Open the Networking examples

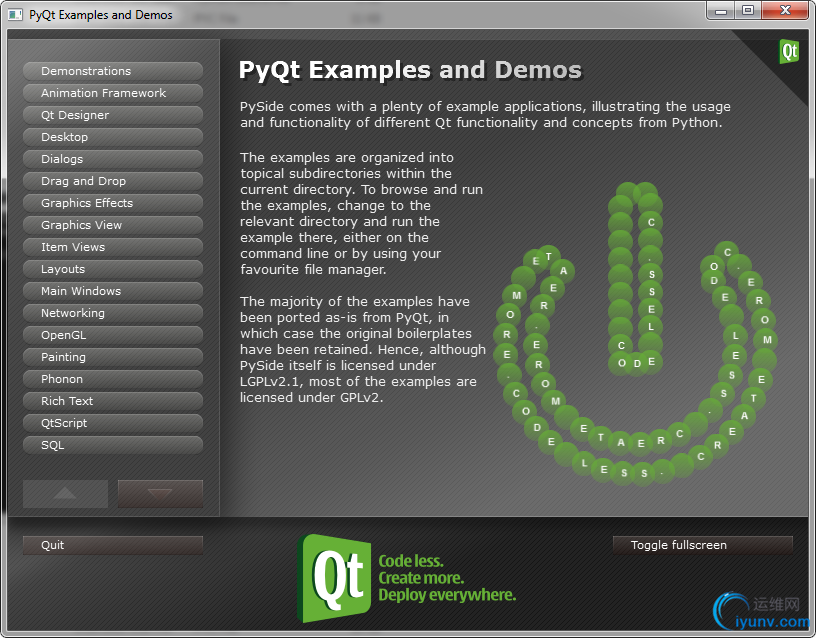pyautogui.click(x=113, y=313)
